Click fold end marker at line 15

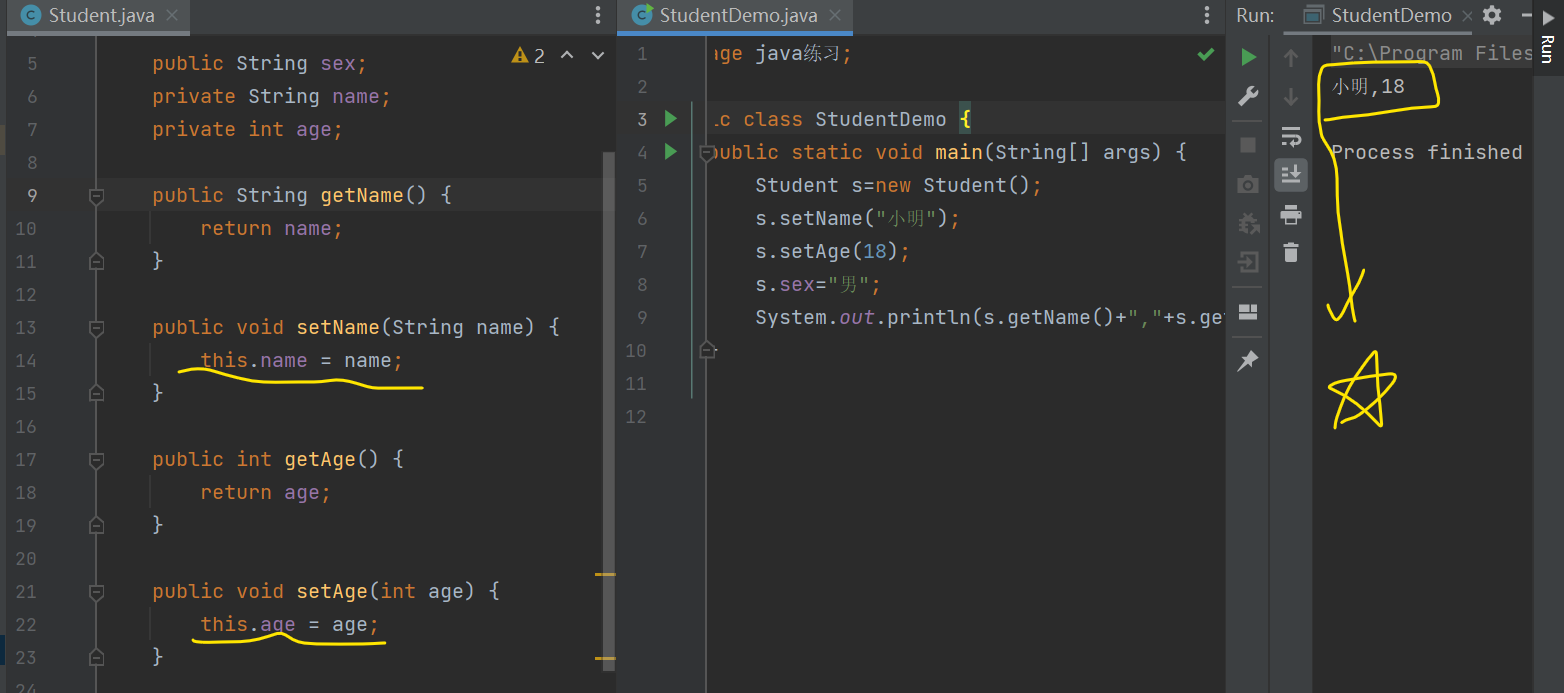(97, 393)
